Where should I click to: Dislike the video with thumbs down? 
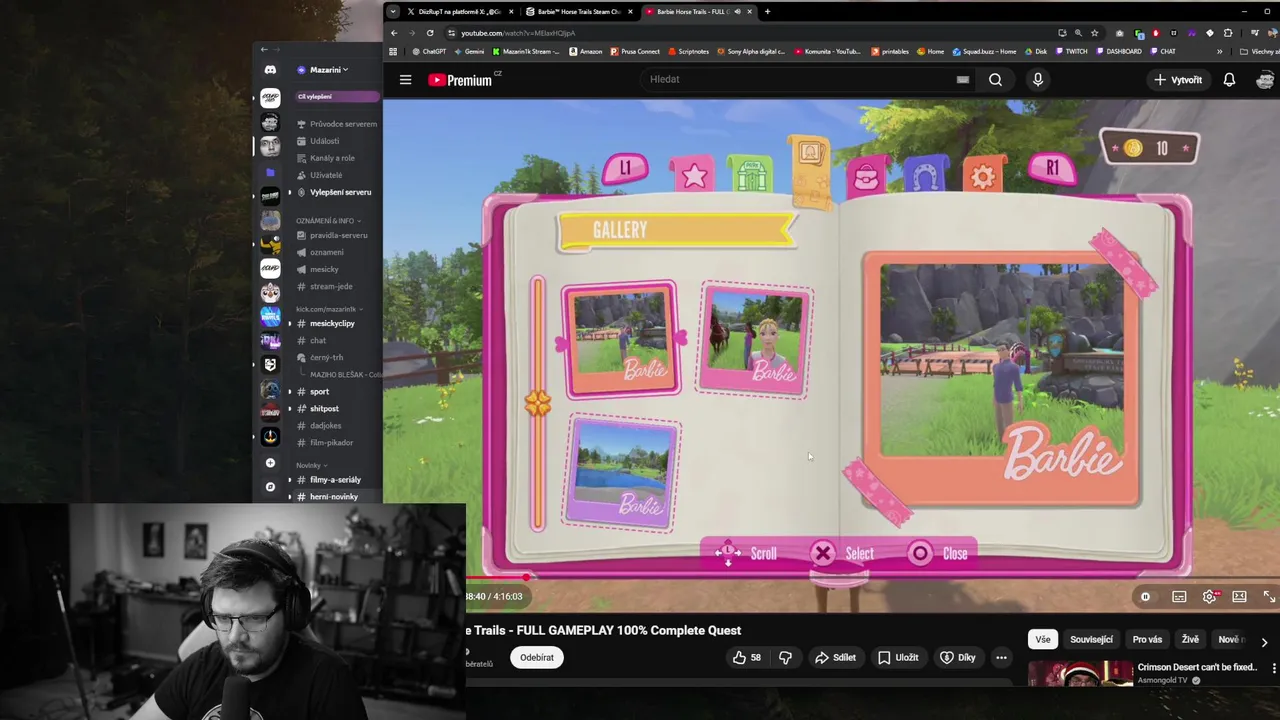click(x=785, y=657)
